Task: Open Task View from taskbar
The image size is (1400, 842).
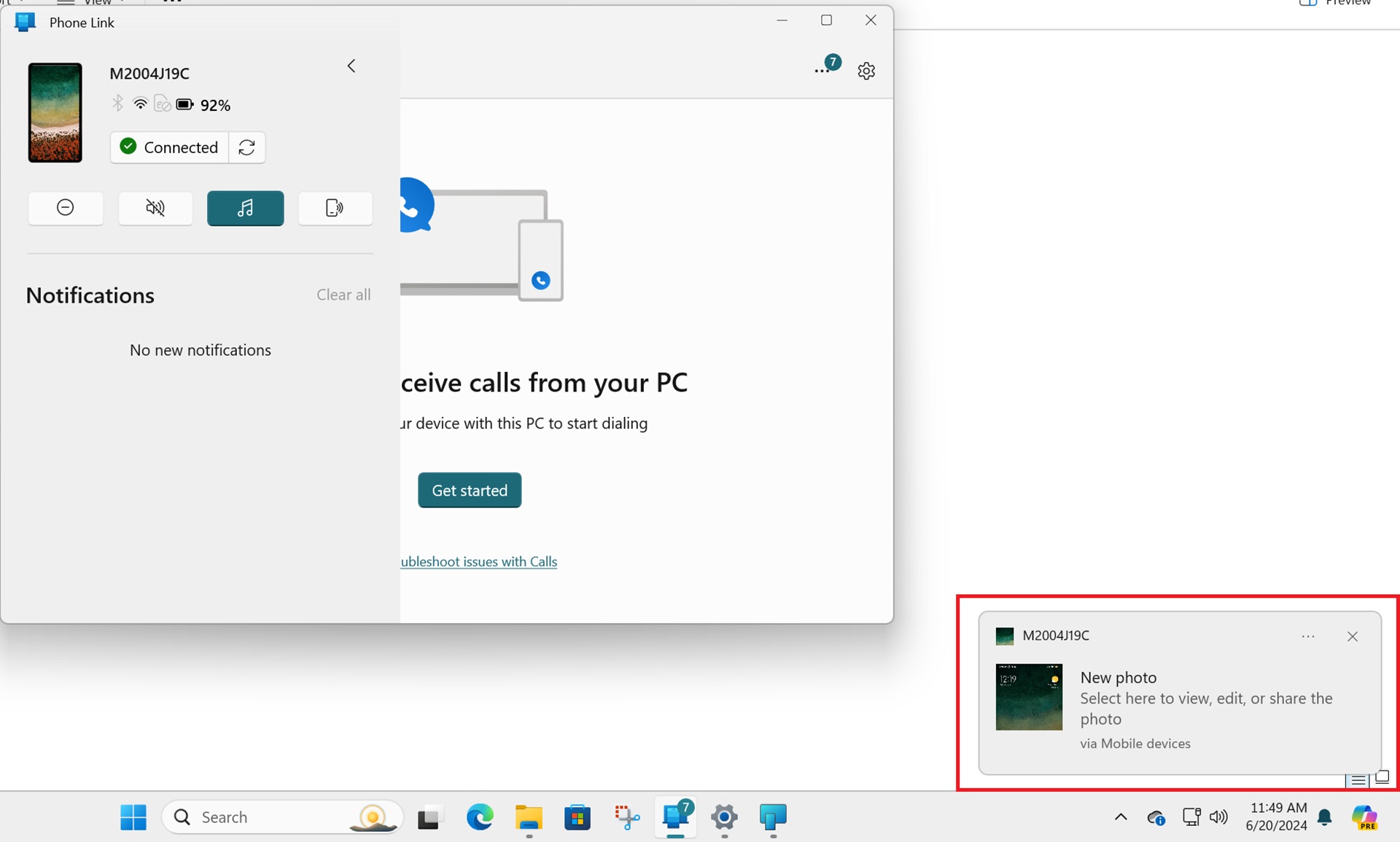Action: [430, 818]
